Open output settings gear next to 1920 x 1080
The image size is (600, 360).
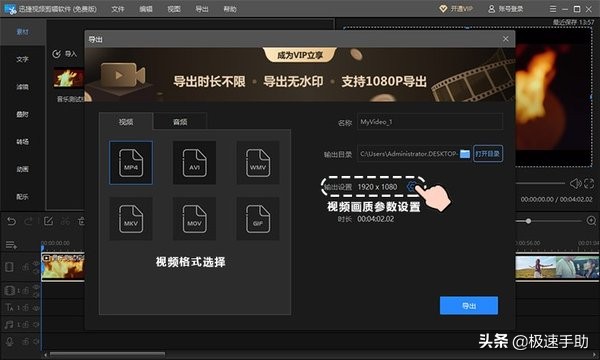[x=412, y=187]
